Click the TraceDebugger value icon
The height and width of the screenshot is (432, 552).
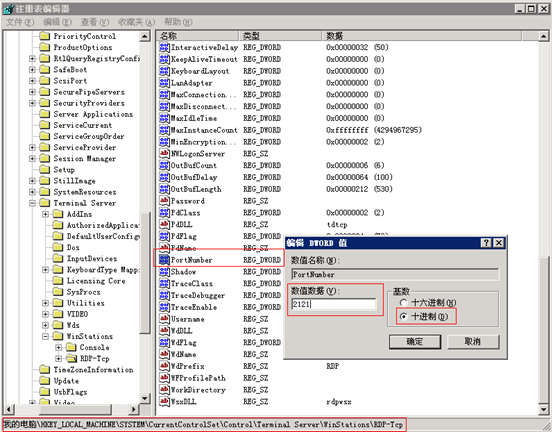click(164, 295)
